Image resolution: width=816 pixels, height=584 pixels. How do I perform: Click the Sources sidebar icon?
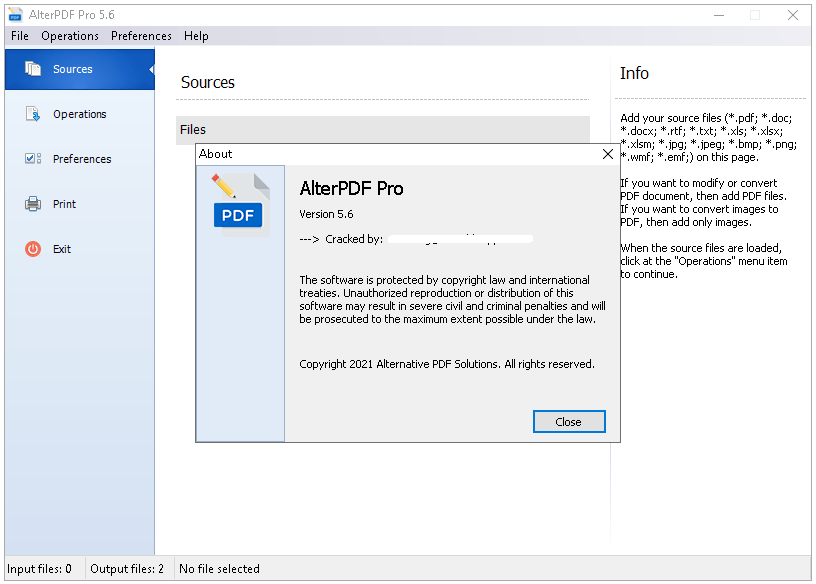click(33, 69)
